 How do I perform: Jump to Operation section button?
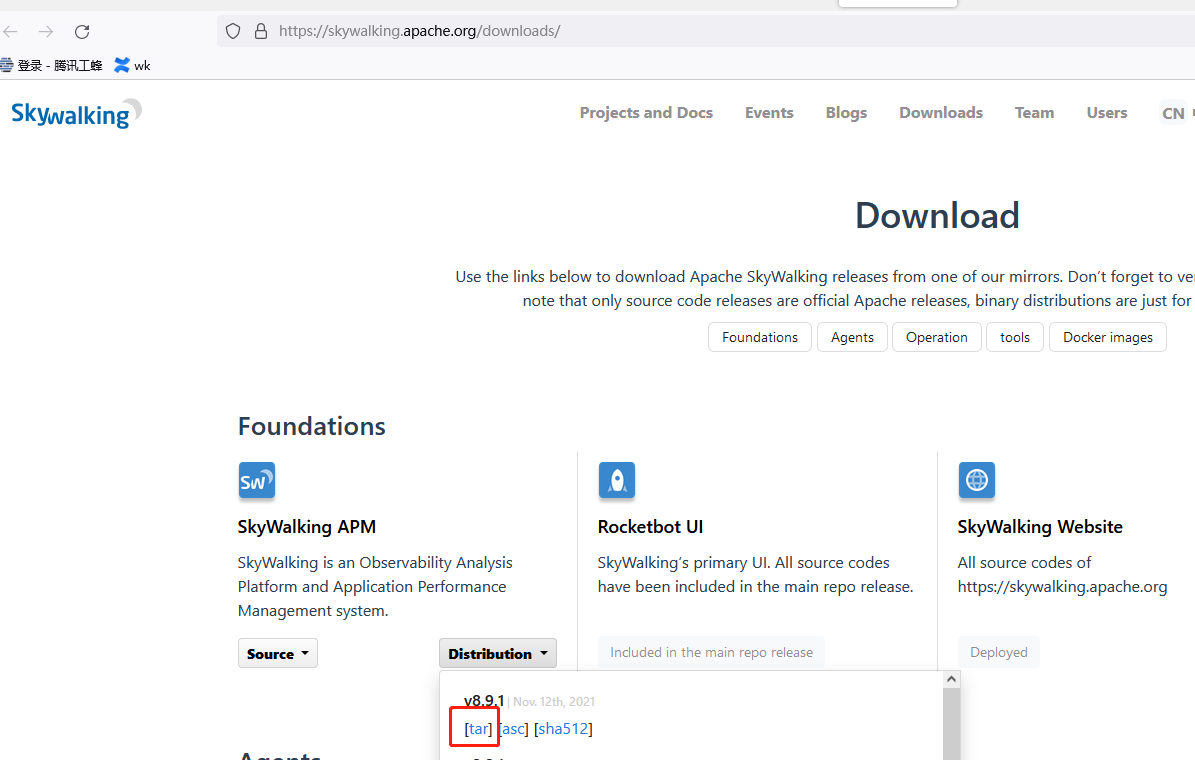click(937, 337)
